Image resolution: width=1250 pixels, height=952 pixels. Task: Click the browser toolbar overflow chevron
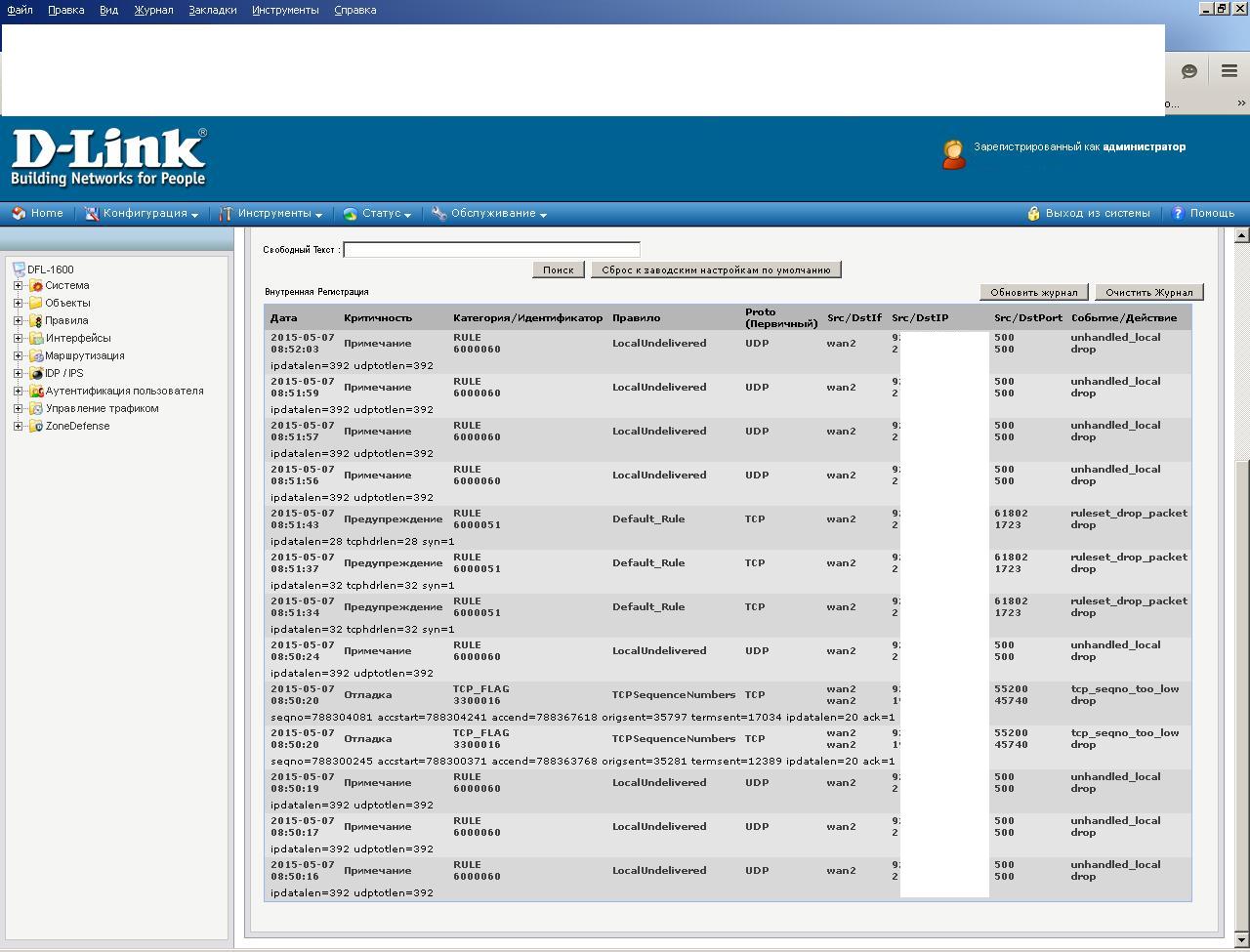coord(1241,103)
